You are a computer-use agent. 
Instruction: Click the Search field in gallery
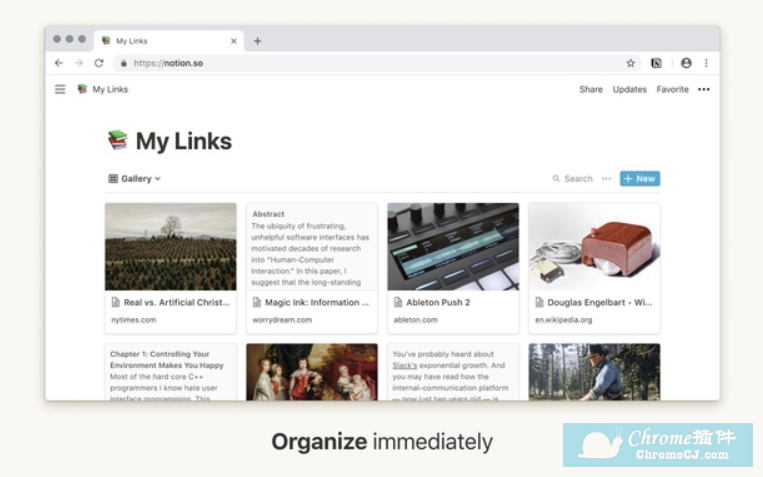coord(573,179)
